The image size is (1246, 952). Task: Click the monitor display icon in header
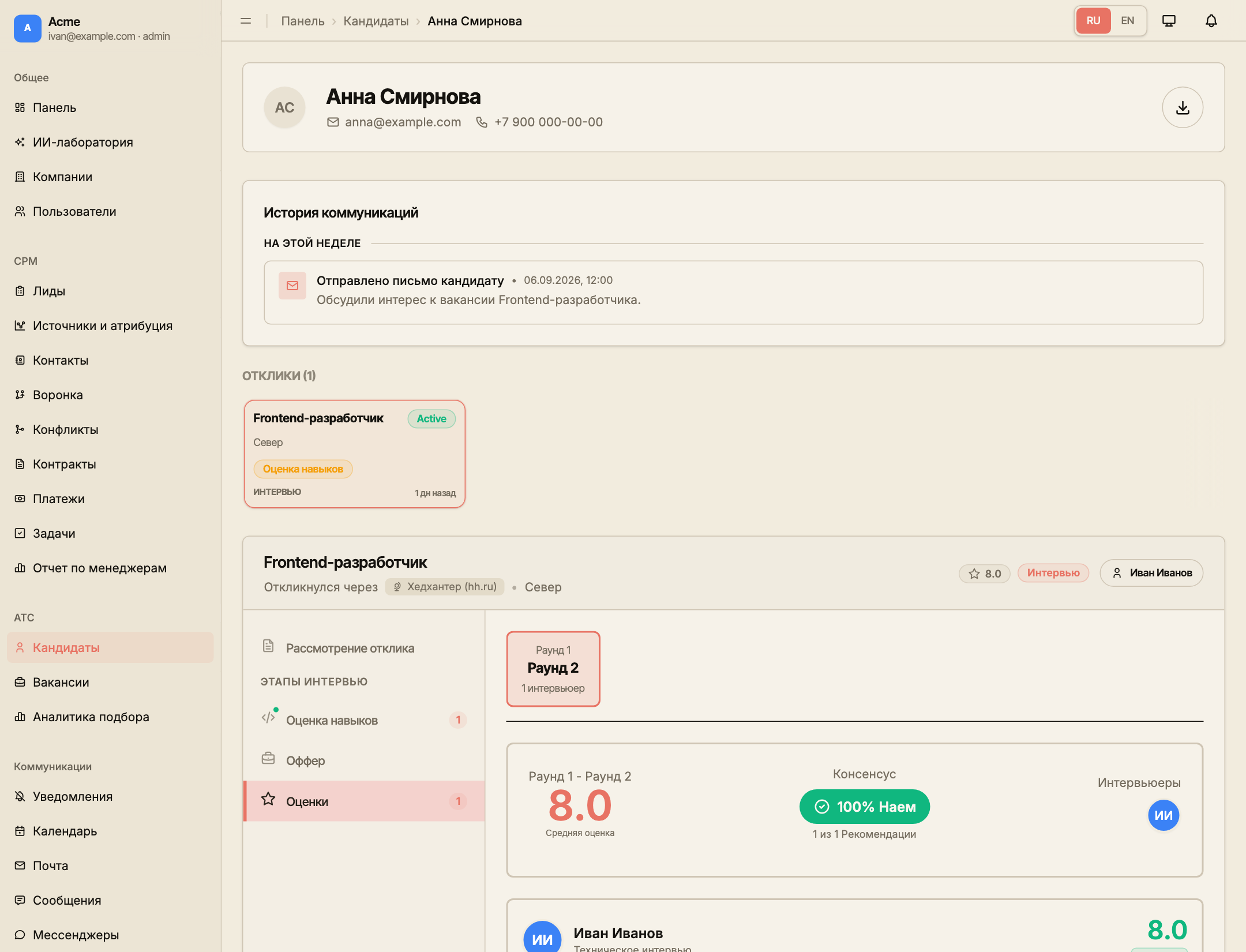pyautogui.click(x=1169, y=21)
